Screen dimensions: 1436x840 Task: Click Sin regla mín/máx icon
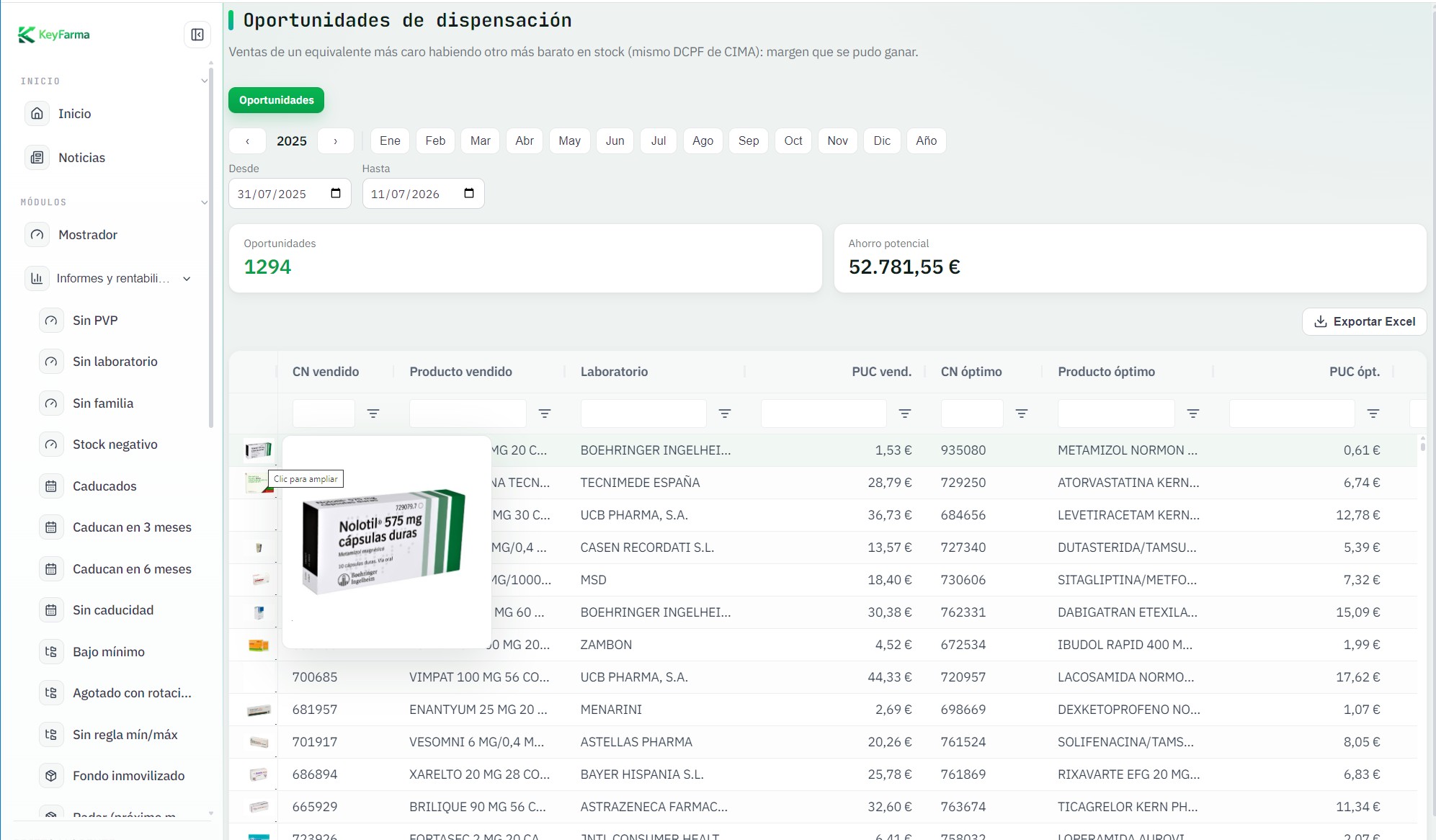pyautogui.click(x=51, y=735)
